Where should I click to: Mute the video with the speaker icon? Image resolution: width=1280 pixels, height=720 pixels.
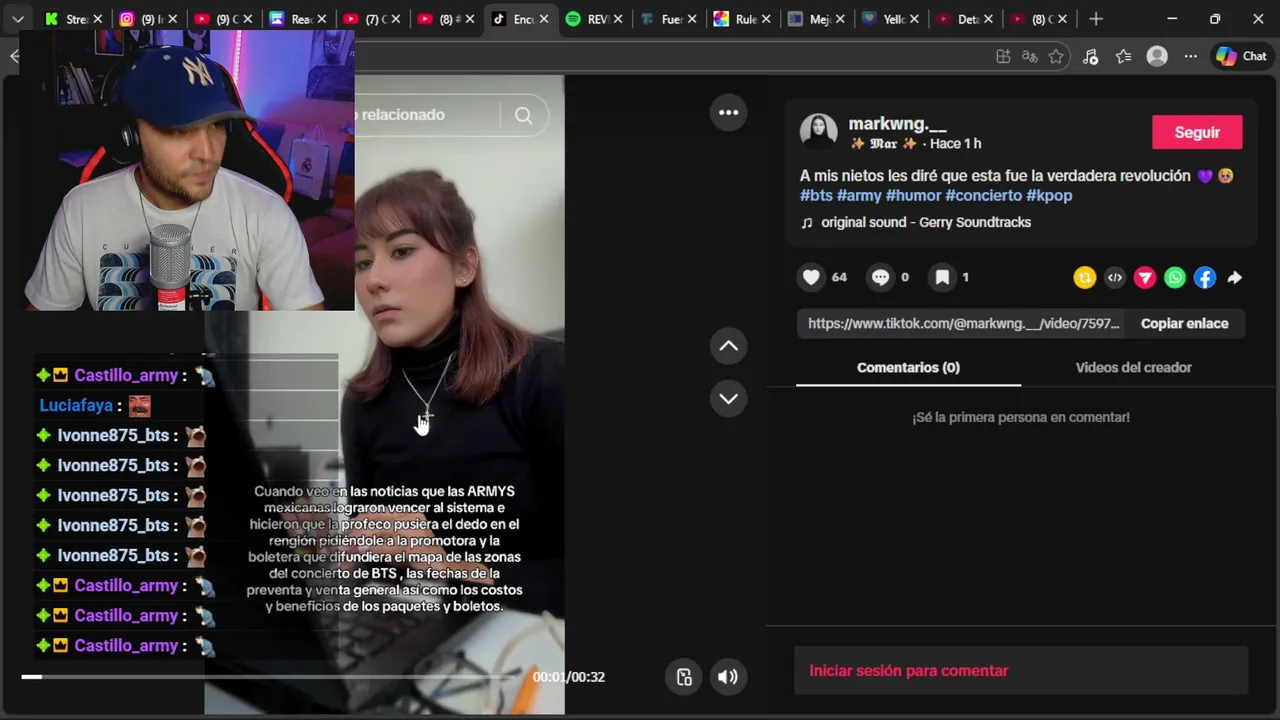pyautogui.click(x=728, y=677)
